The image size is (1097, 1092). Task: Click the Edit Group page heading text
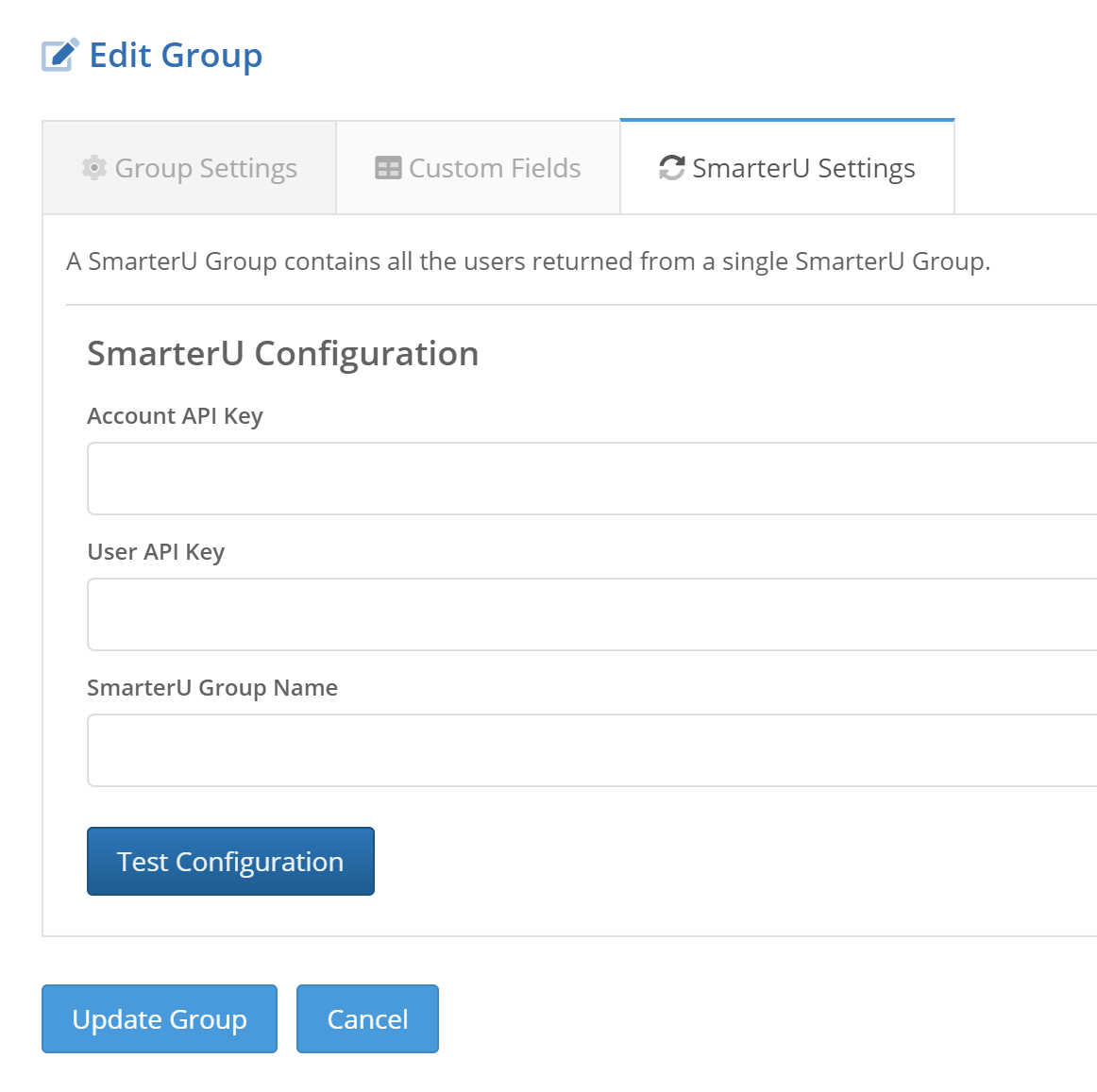(176, 56)
